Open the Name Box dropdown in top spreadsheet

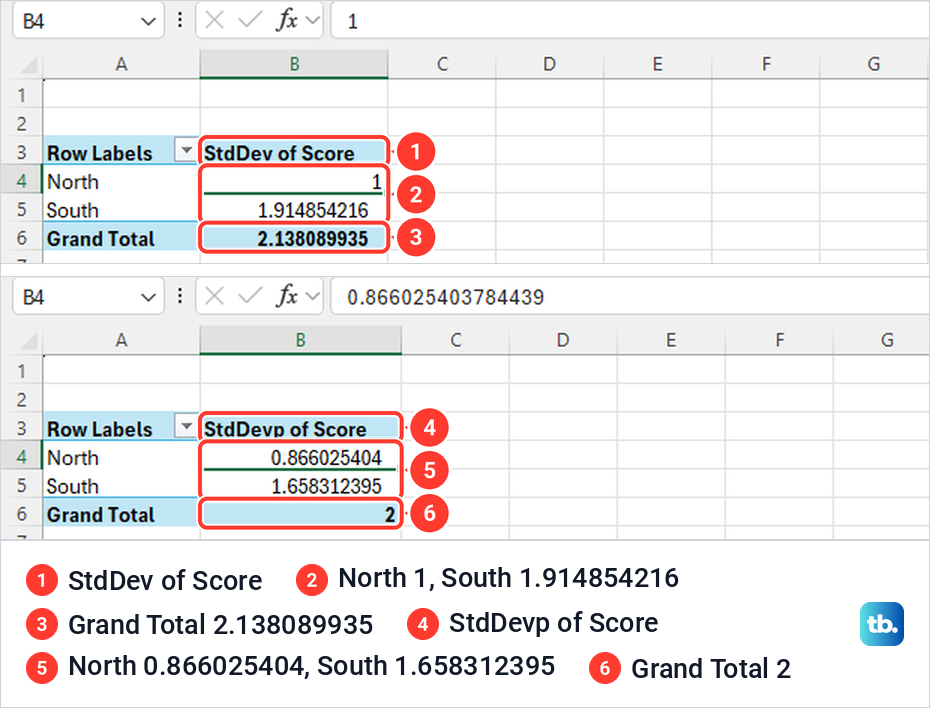point(148,22)
